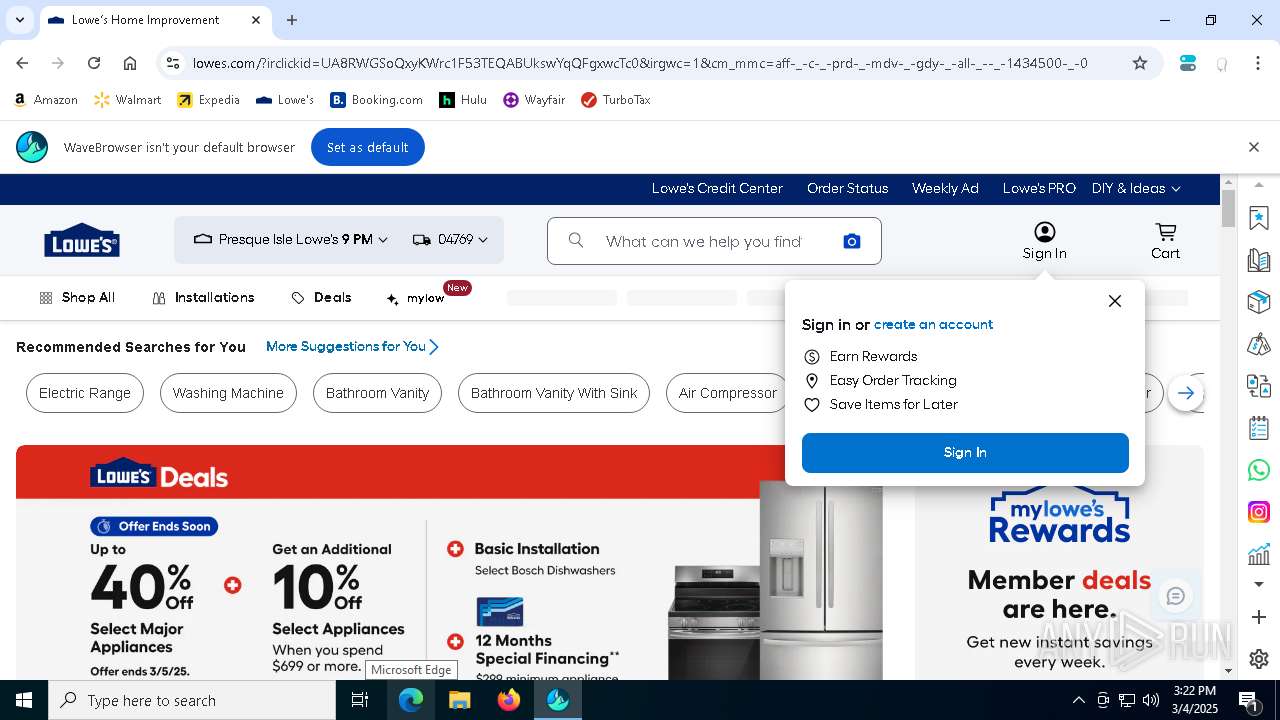Open Instagram sidebar icon

[x=1259, y=512]
